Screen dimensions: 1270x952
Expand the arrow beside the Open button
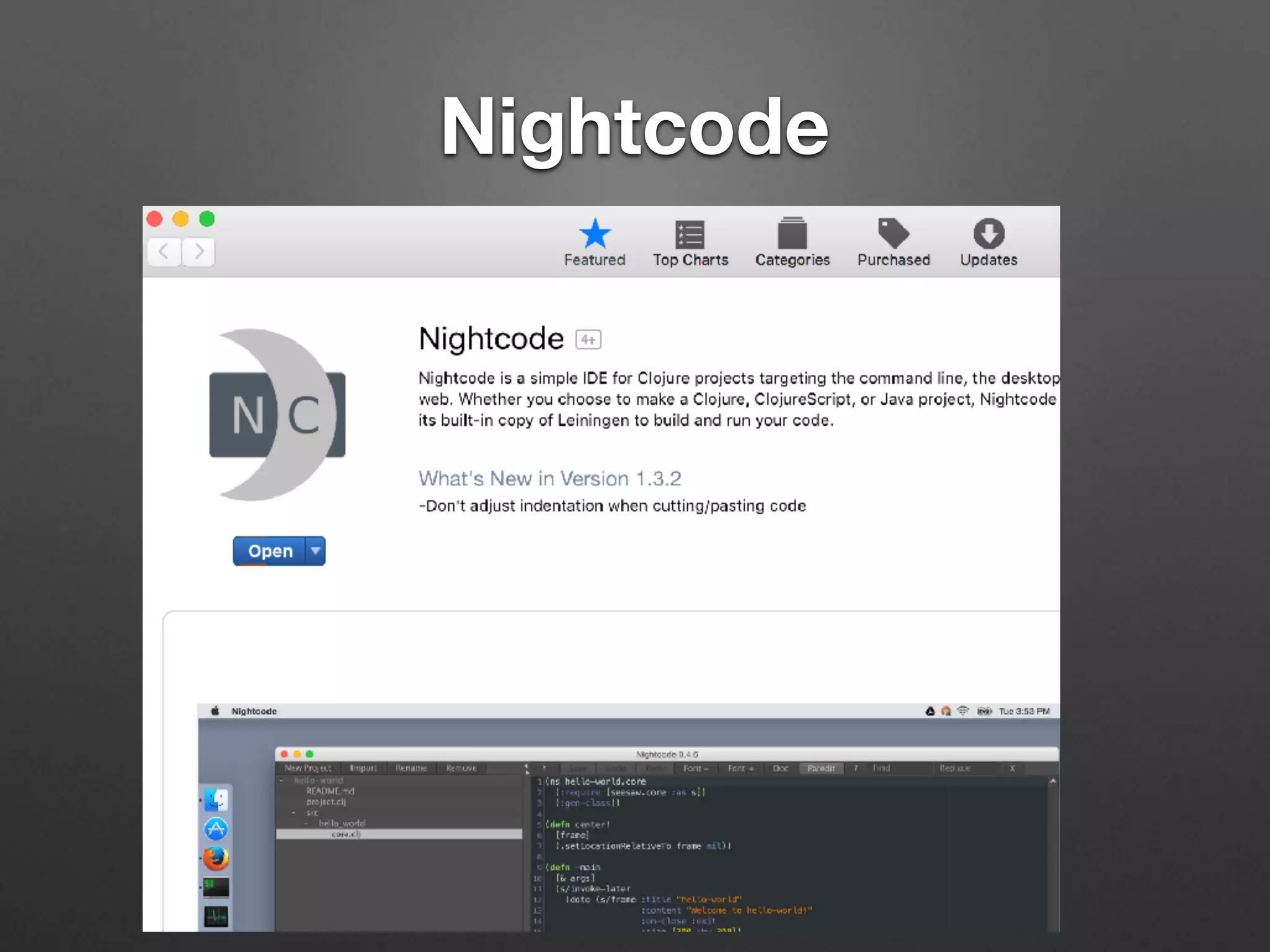pos(316,550)
